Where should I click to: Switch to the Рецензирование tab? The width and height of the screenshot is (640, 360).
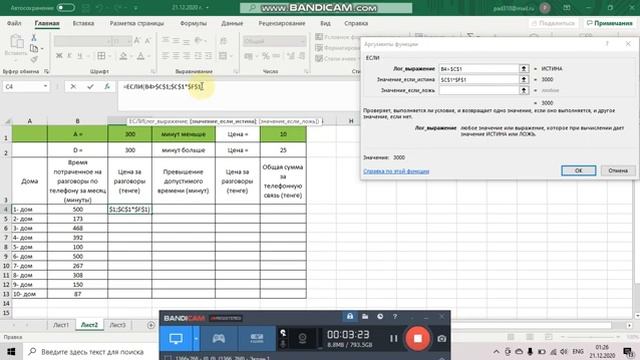click(282, 23)
